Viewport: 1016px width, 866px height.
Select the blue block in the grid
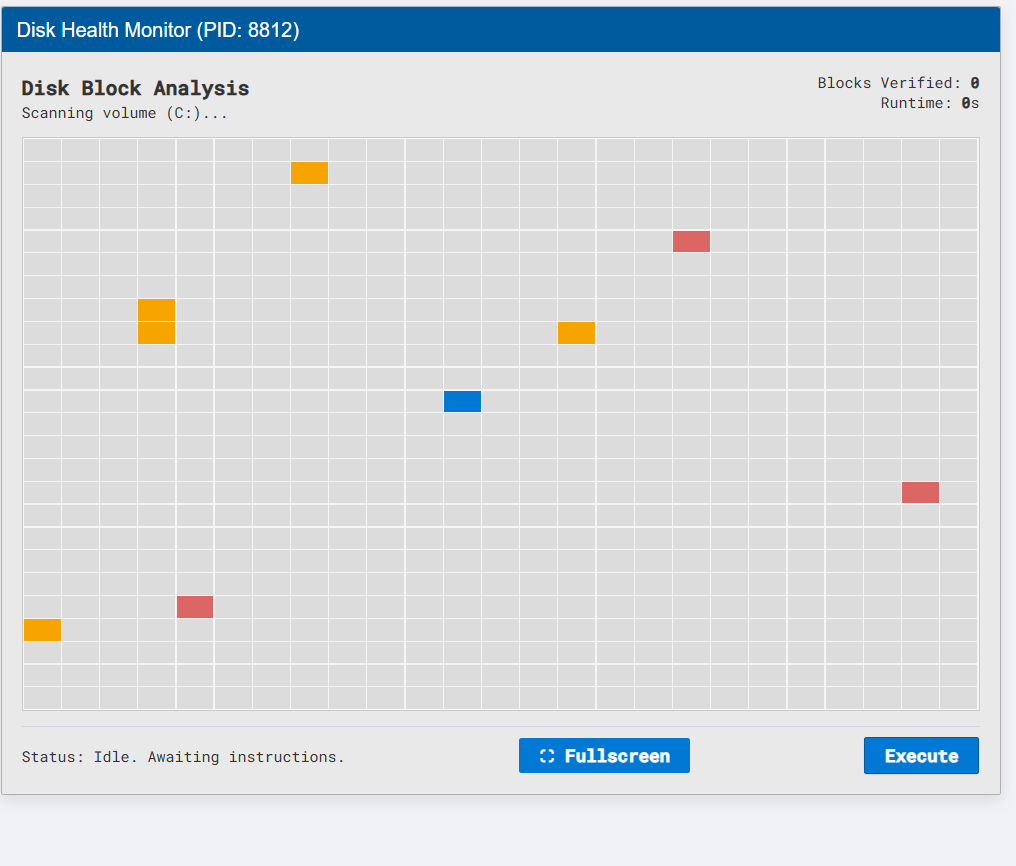(462, 401)
